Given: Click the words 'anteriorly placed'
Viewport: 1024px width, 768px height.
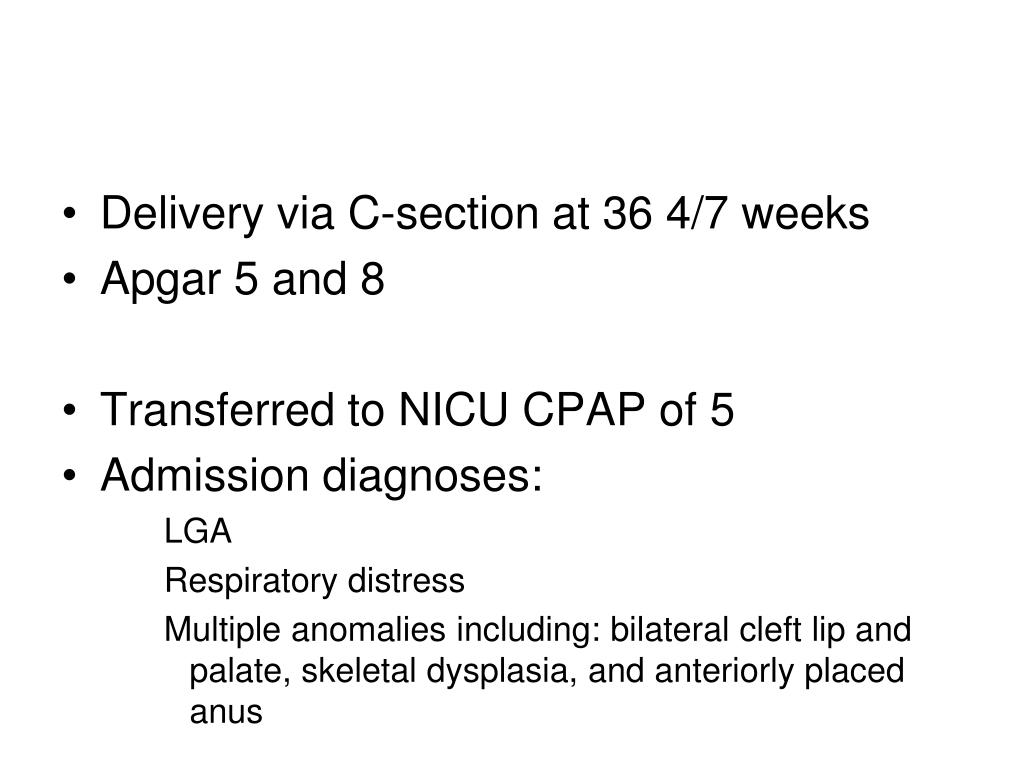Looking at the screenshot, I should click(x=779, y=671).
